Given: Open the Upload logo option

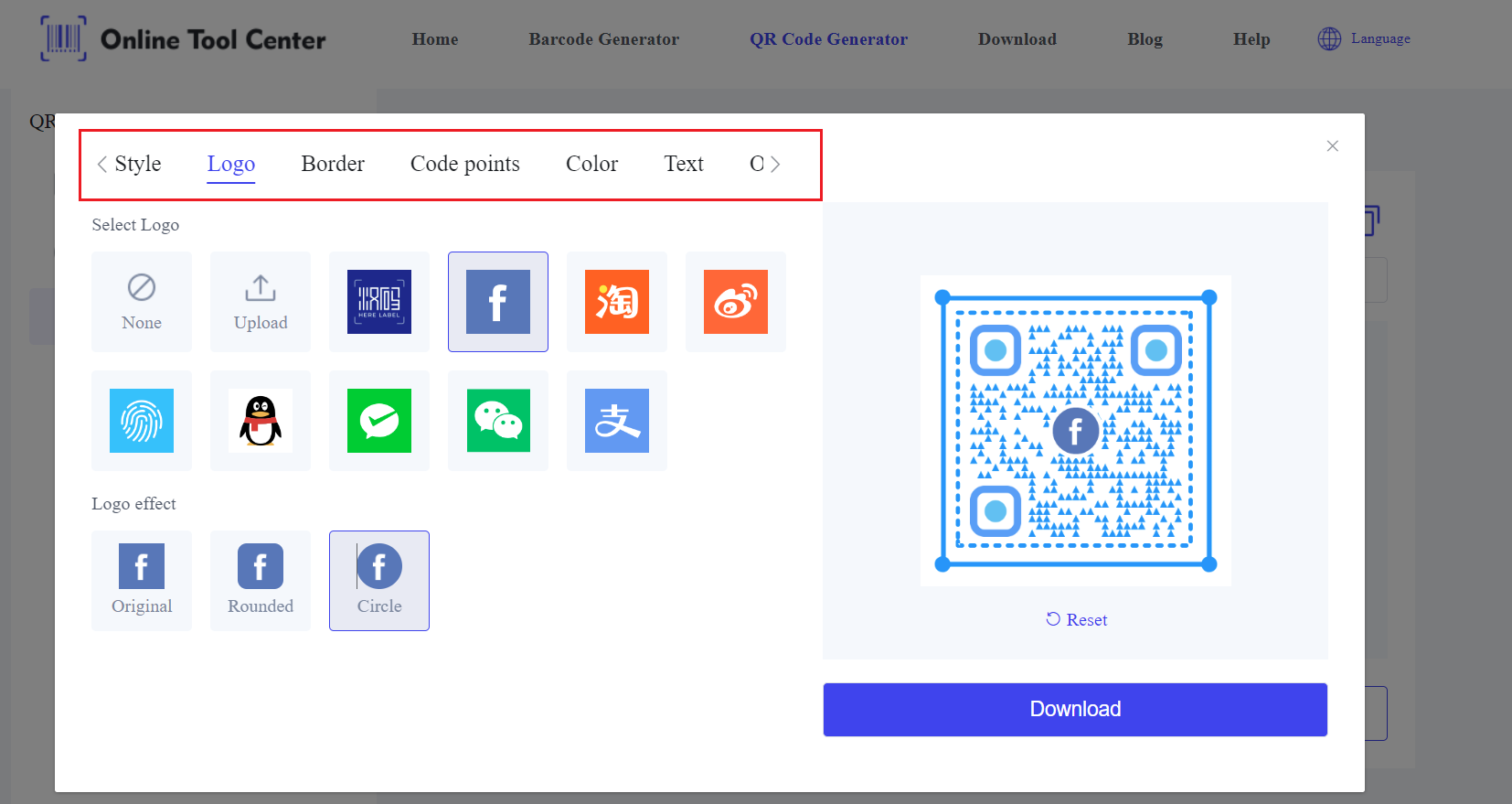Looking at the screenshot, I should tap(261, 302).
